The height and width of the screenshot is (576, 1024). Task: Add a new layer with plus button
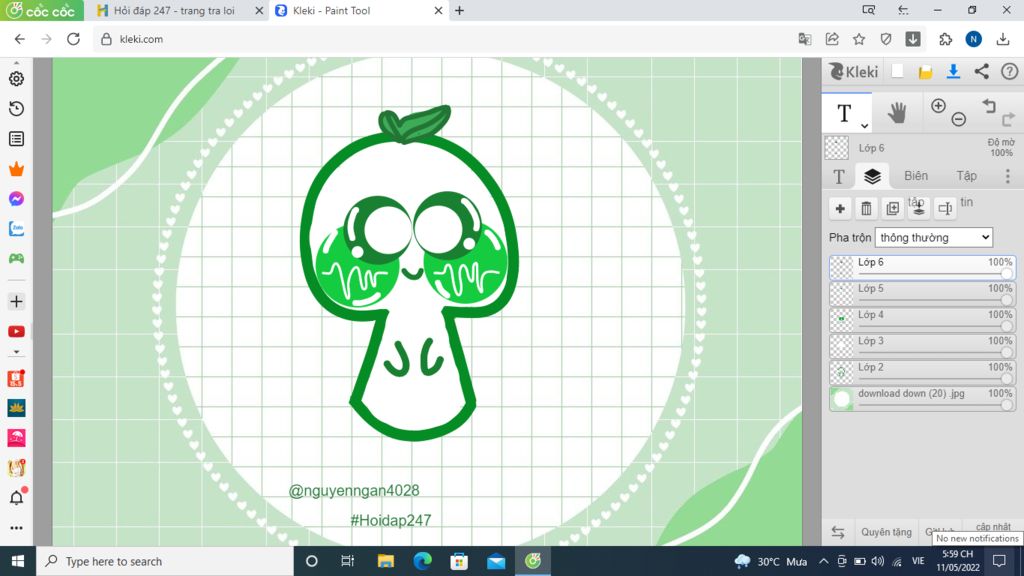pos(840,208)
